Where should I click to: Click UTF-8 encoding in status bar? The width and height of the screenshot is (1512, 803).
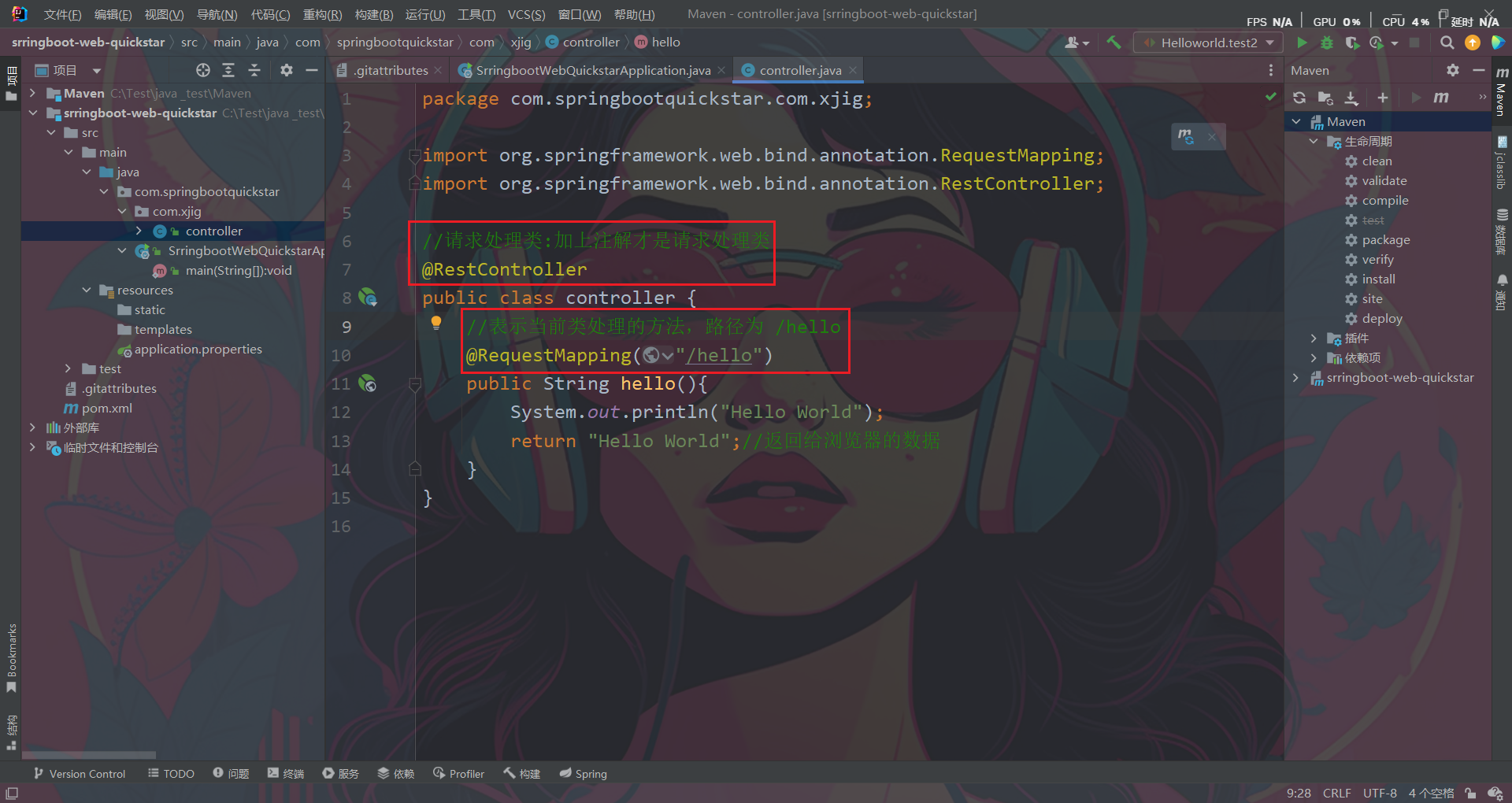tap(1380, 793)
